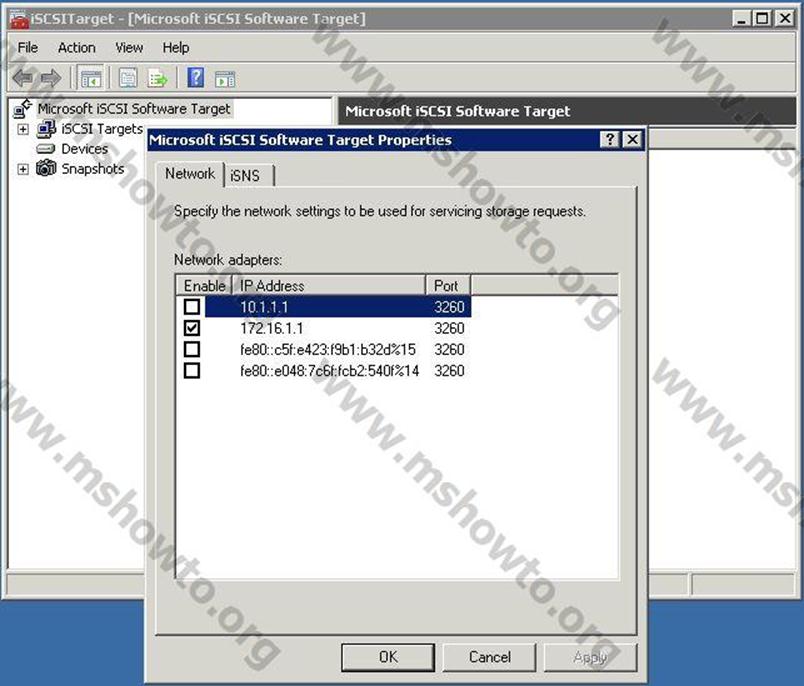Expand the iSCSI Targets tree node
Image resolution: width=804 pixels, height=686 pixels.
pos(23,129)
